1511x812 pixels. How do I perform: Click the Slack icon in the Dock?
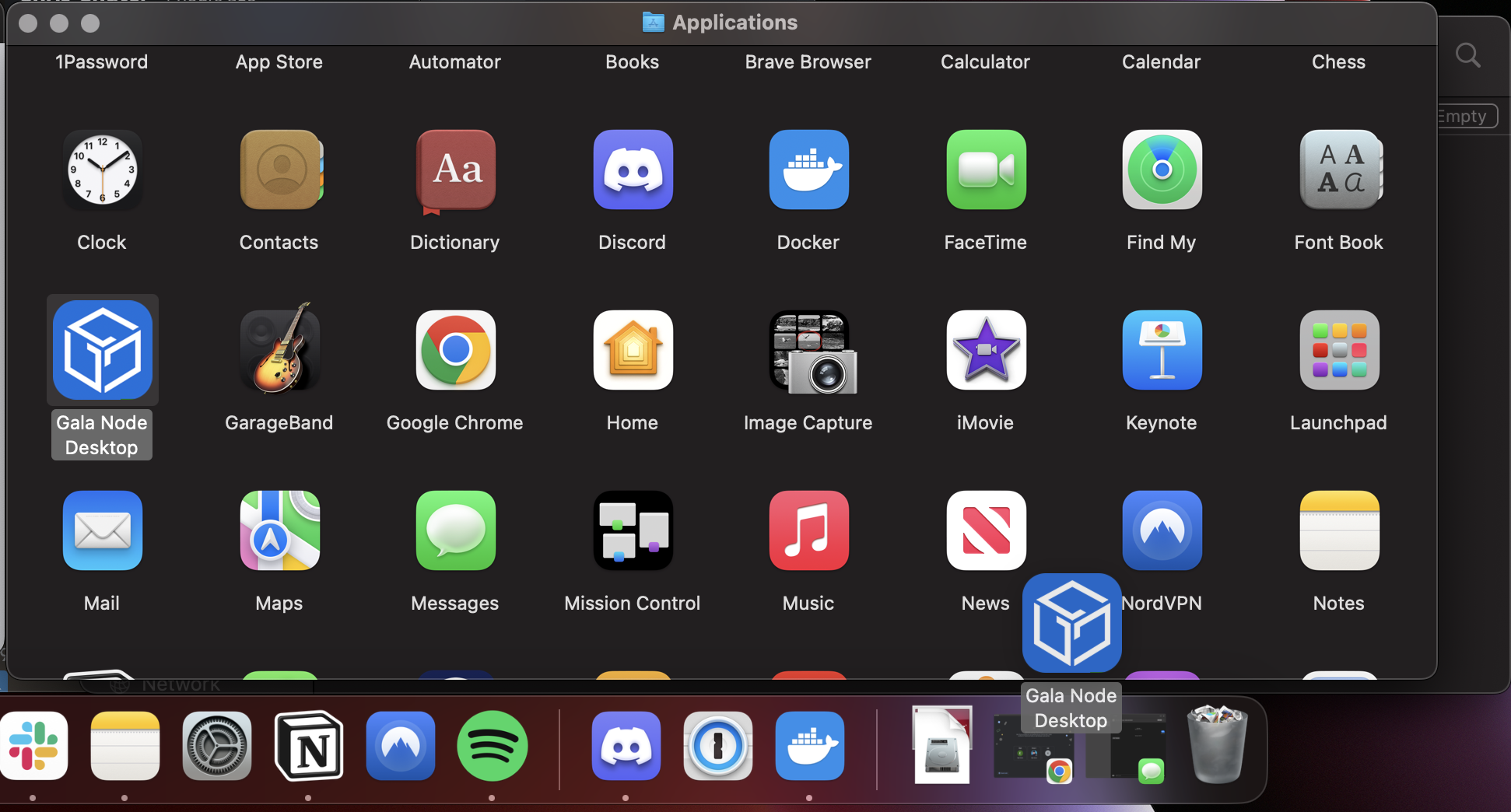(33, 746)
